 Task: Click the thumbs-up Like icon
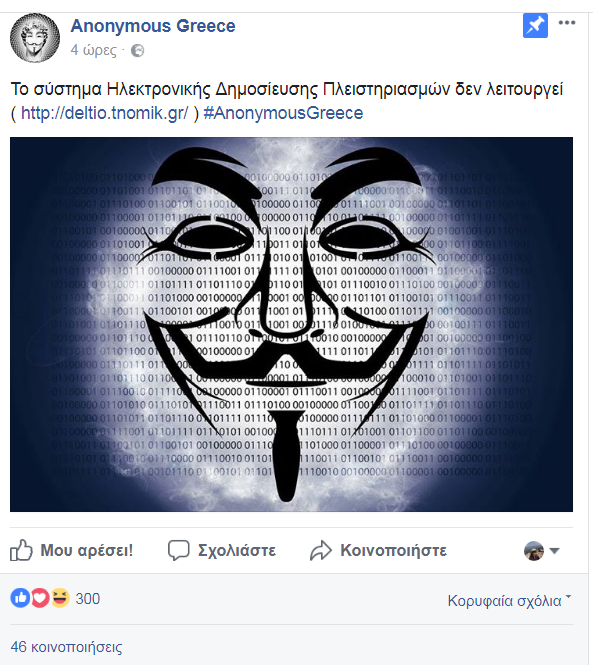tap(21, 550)
